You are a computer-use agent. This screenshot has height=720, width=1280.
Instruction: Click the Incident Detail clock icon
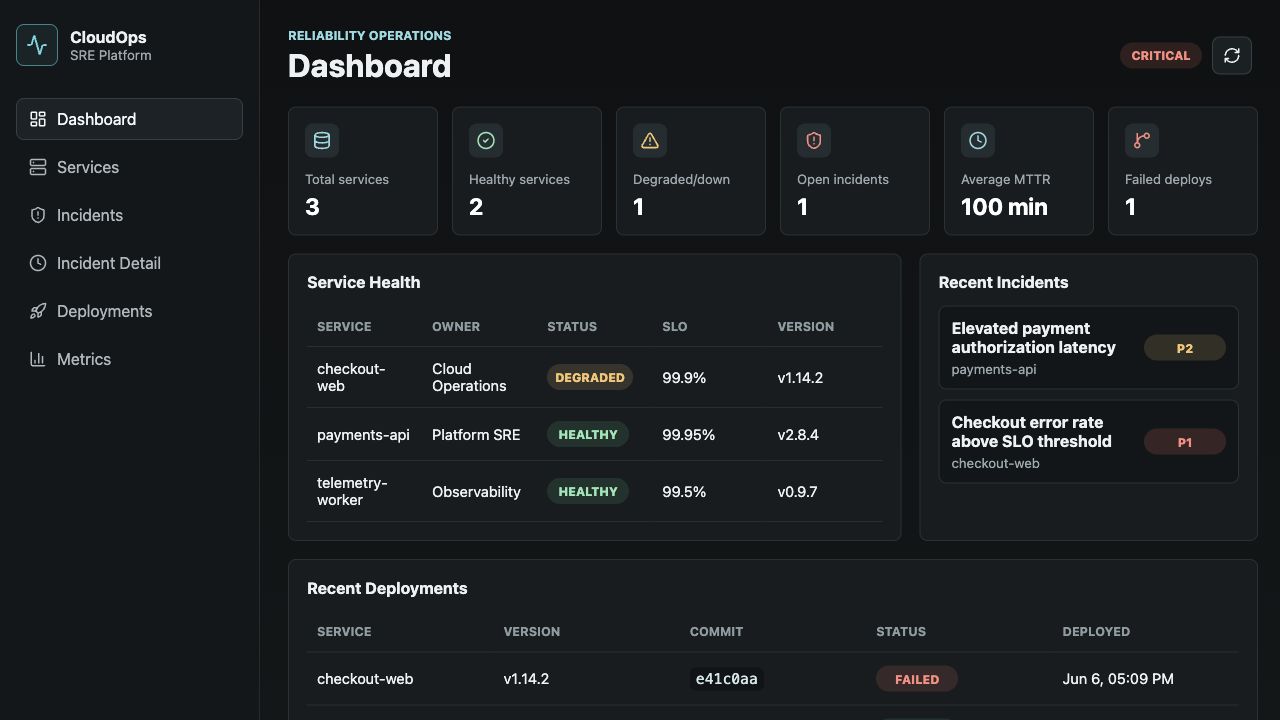(38, 263)
